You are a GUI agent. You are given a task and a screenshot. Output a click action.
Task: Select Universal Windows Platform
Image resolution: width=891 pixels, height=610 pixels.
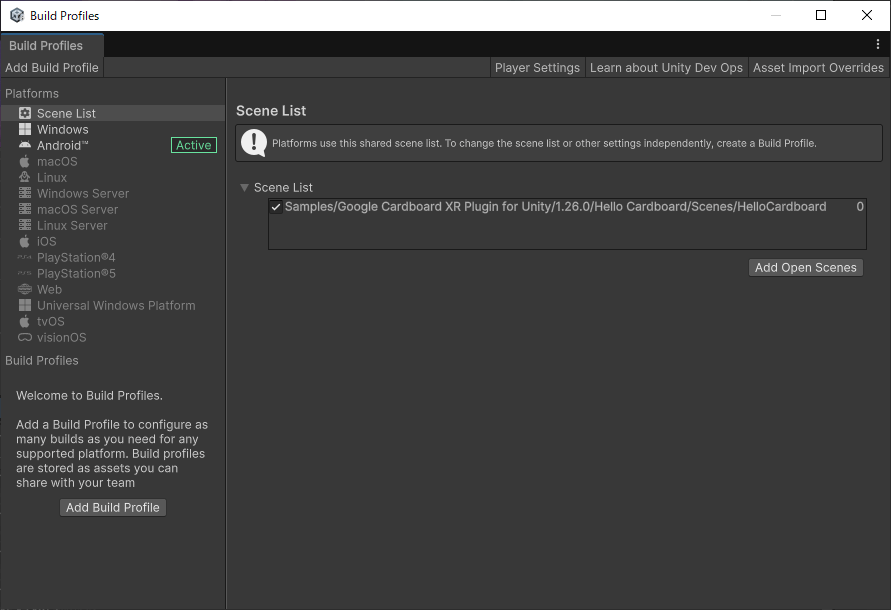[113, 305]
